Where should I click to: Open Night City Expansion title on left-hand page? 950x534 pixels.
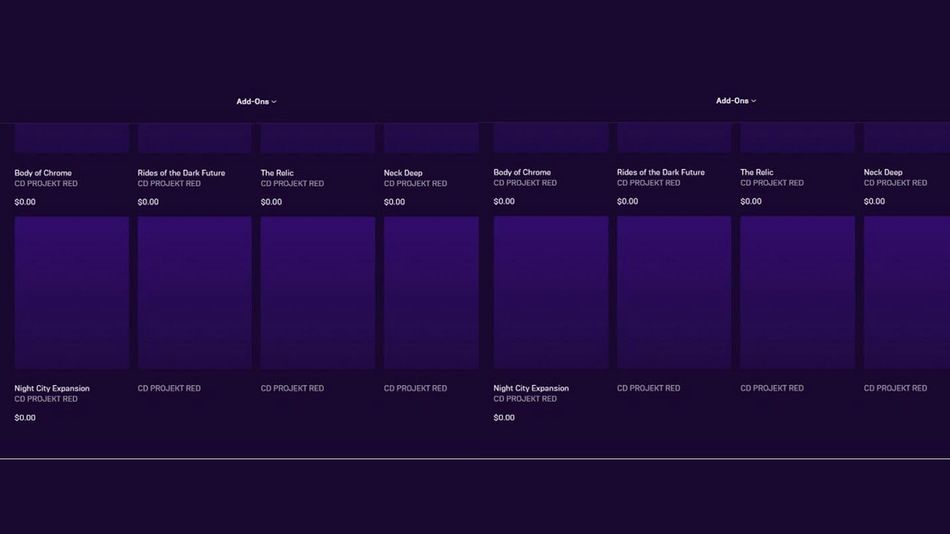[x=51, y=388]
